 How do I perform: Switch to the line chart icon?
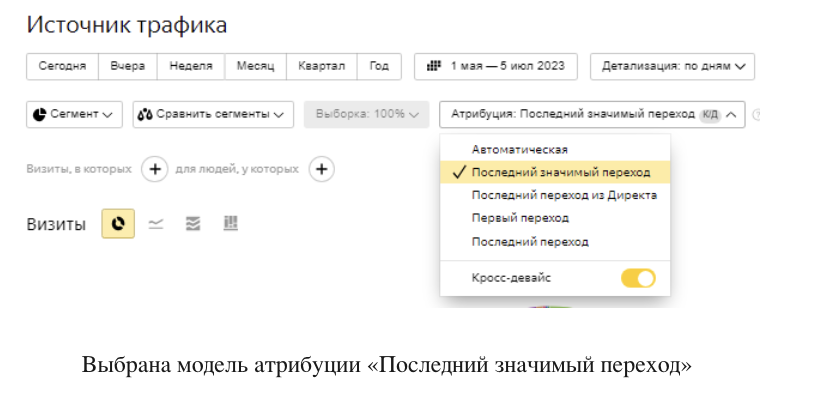[156, 224]
